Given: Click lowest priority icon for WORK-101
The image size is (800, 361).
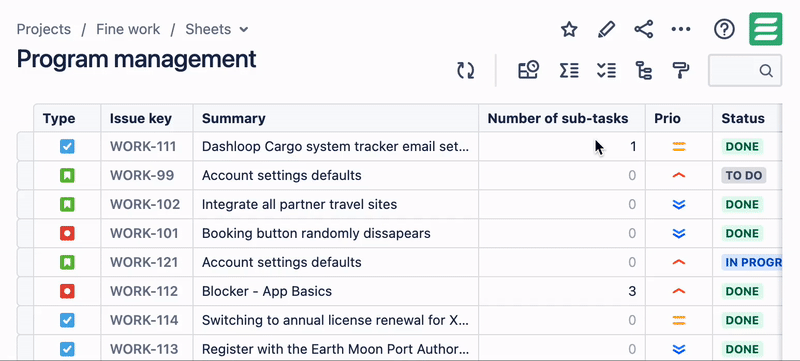Looking at the screenshot, I should (x=679, y=234).
